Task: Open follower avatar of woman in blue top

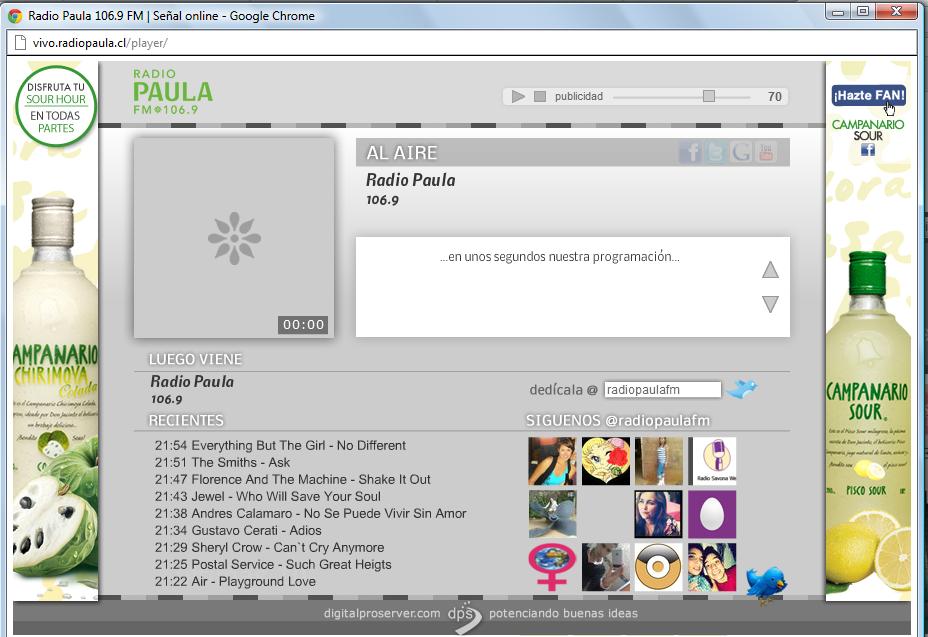Action: coord(552,461)
